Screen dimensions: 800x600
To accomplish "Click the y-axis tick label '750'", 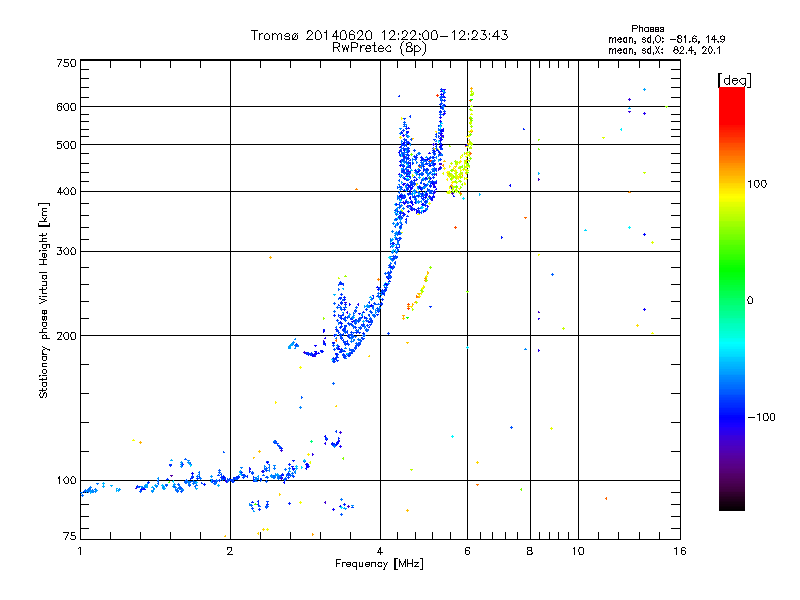I will click(67, 63).
